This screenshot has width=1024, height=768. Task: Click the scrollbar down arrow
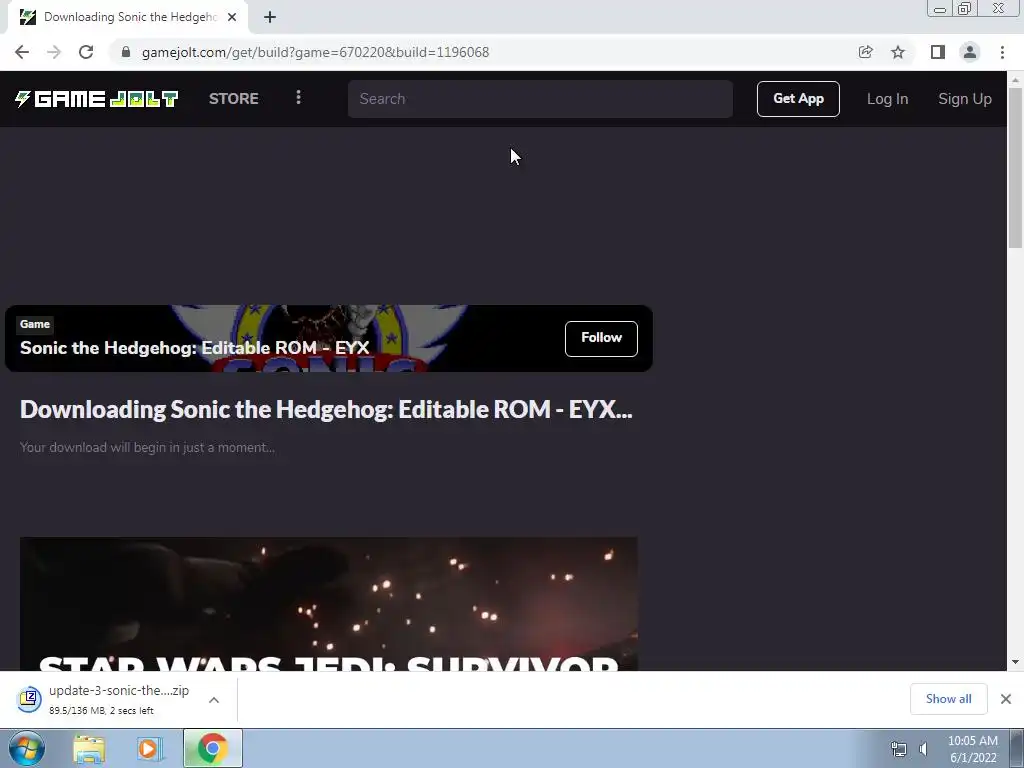tap(1015, 662)
